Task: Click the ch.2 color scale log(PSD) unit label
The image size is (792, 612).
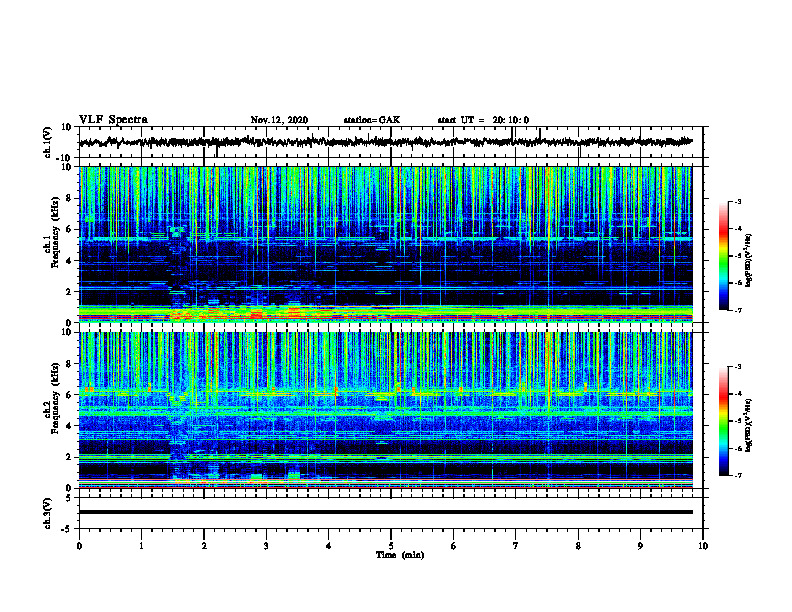Action: 749,426
